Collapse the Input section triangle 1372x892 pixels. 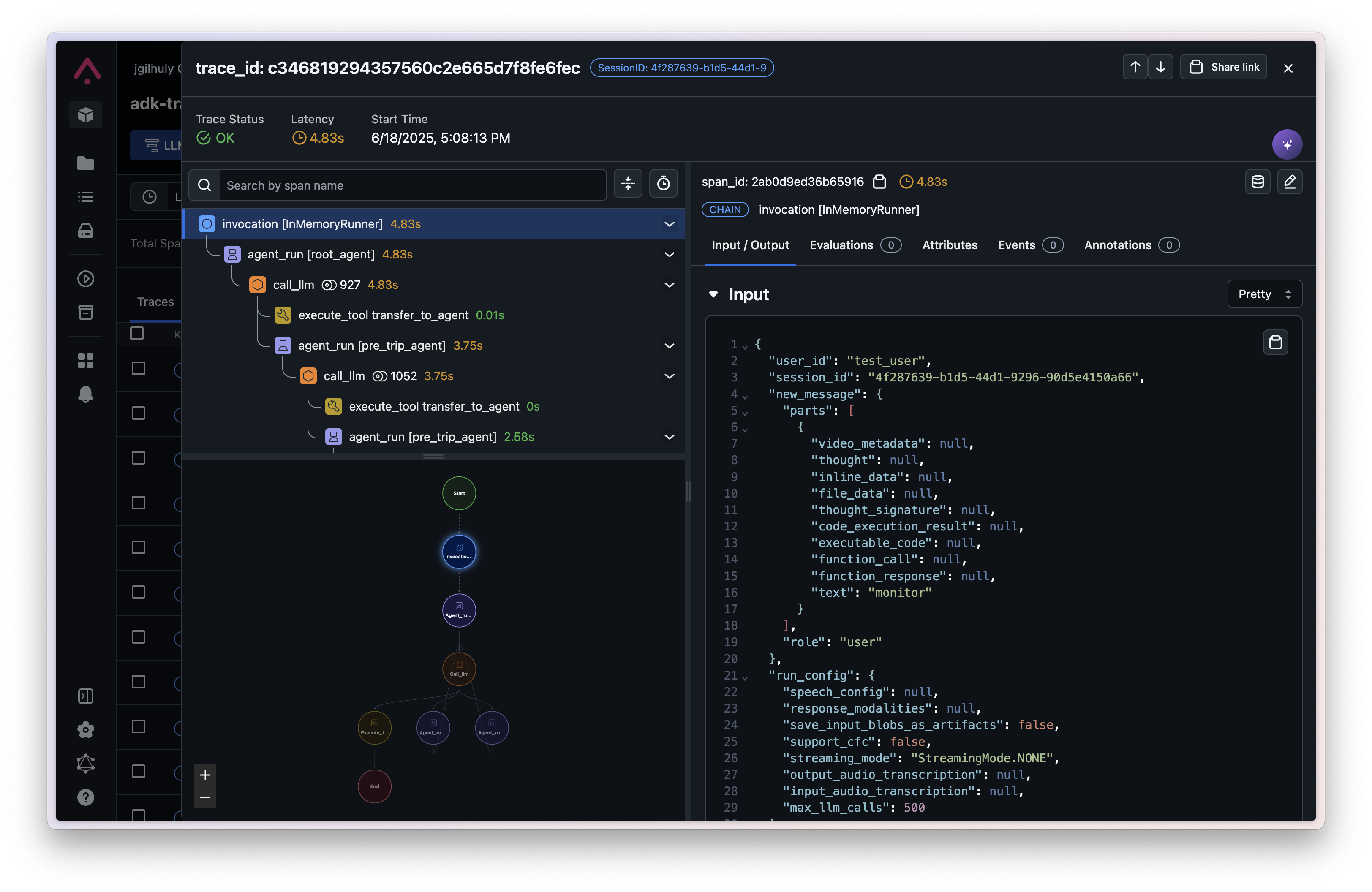(713, 294)
